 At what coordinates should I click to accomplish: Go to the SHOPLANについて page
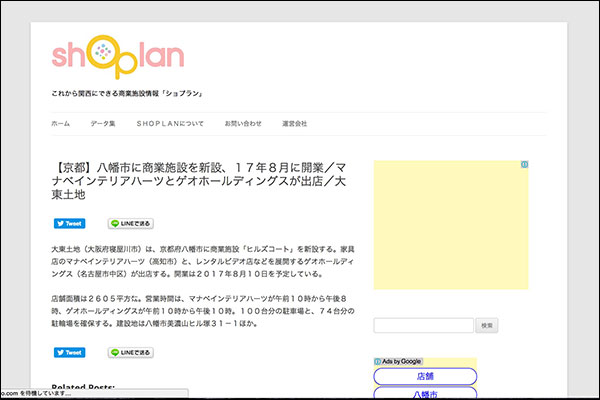click(170, 123)
